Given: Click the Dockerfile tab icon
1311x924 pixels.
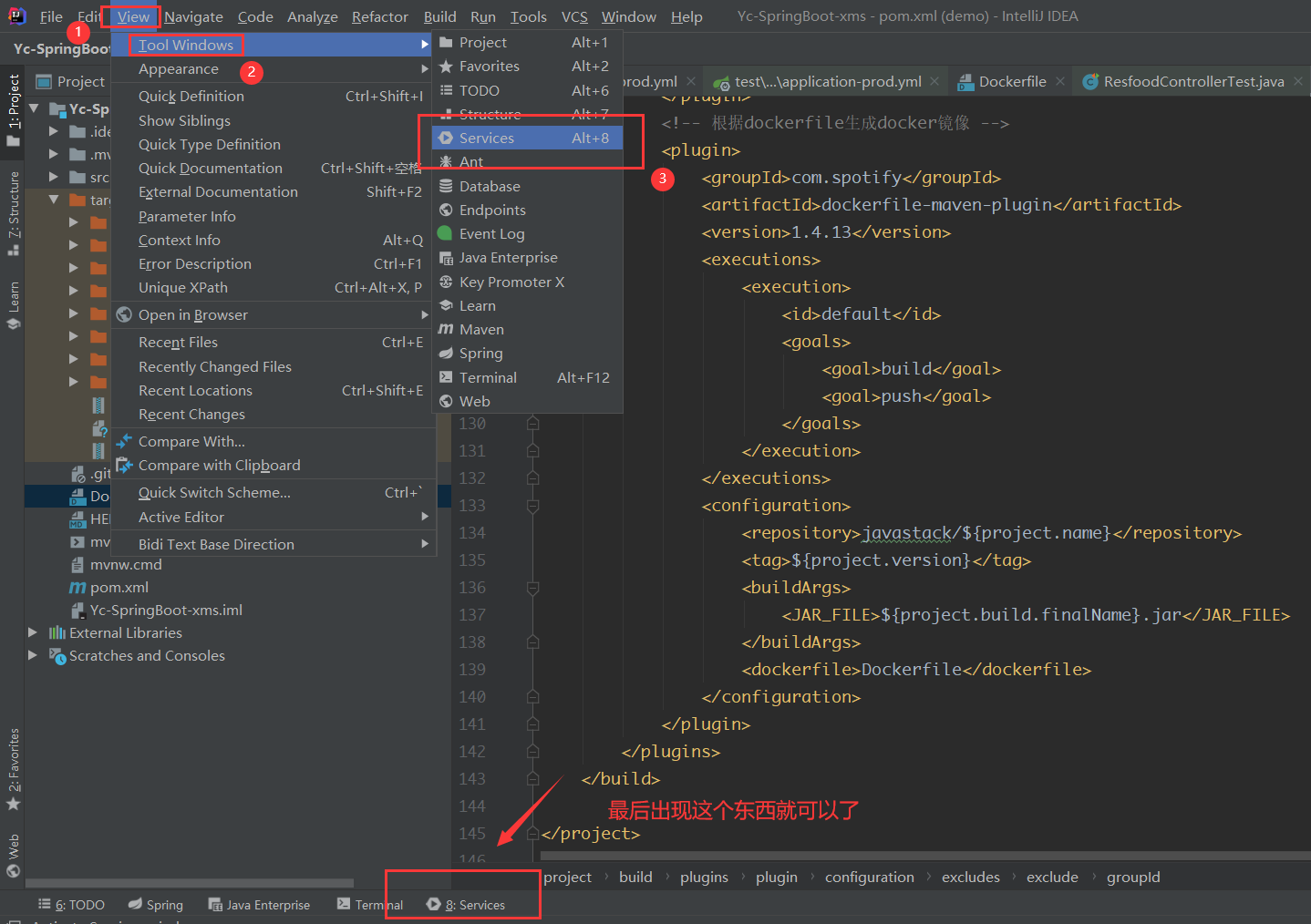Looking at the screenshot, I should point(966,82).
